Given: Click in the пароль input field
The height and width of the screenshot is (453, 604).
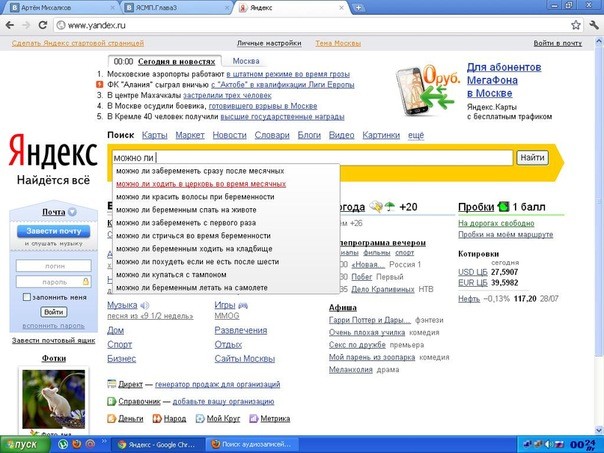Looking at the screenshot, I should coord(54,282).
